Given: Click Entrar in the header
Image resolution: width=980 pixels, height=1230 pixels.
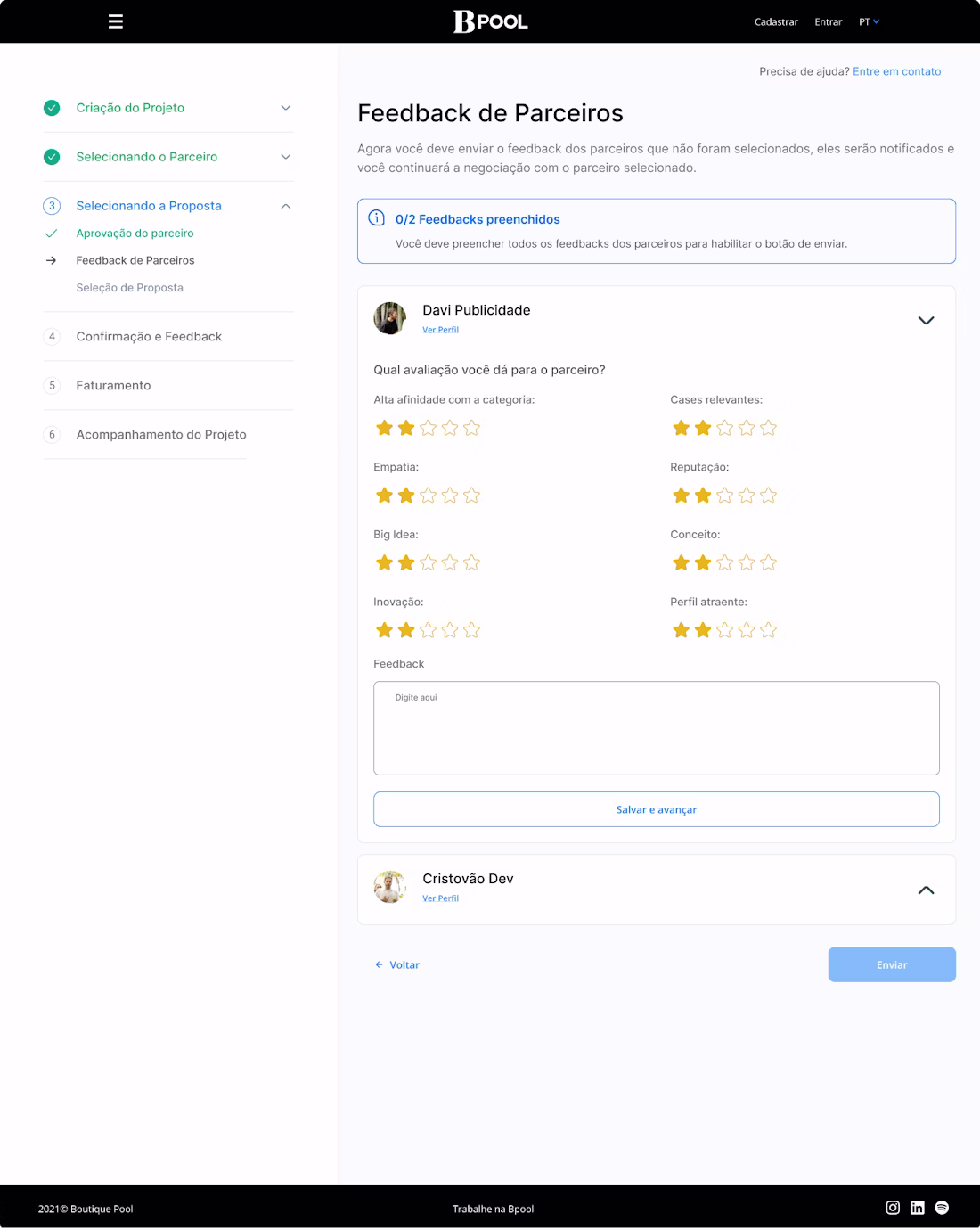Looking at the screenshot, I should coord(829,21).
